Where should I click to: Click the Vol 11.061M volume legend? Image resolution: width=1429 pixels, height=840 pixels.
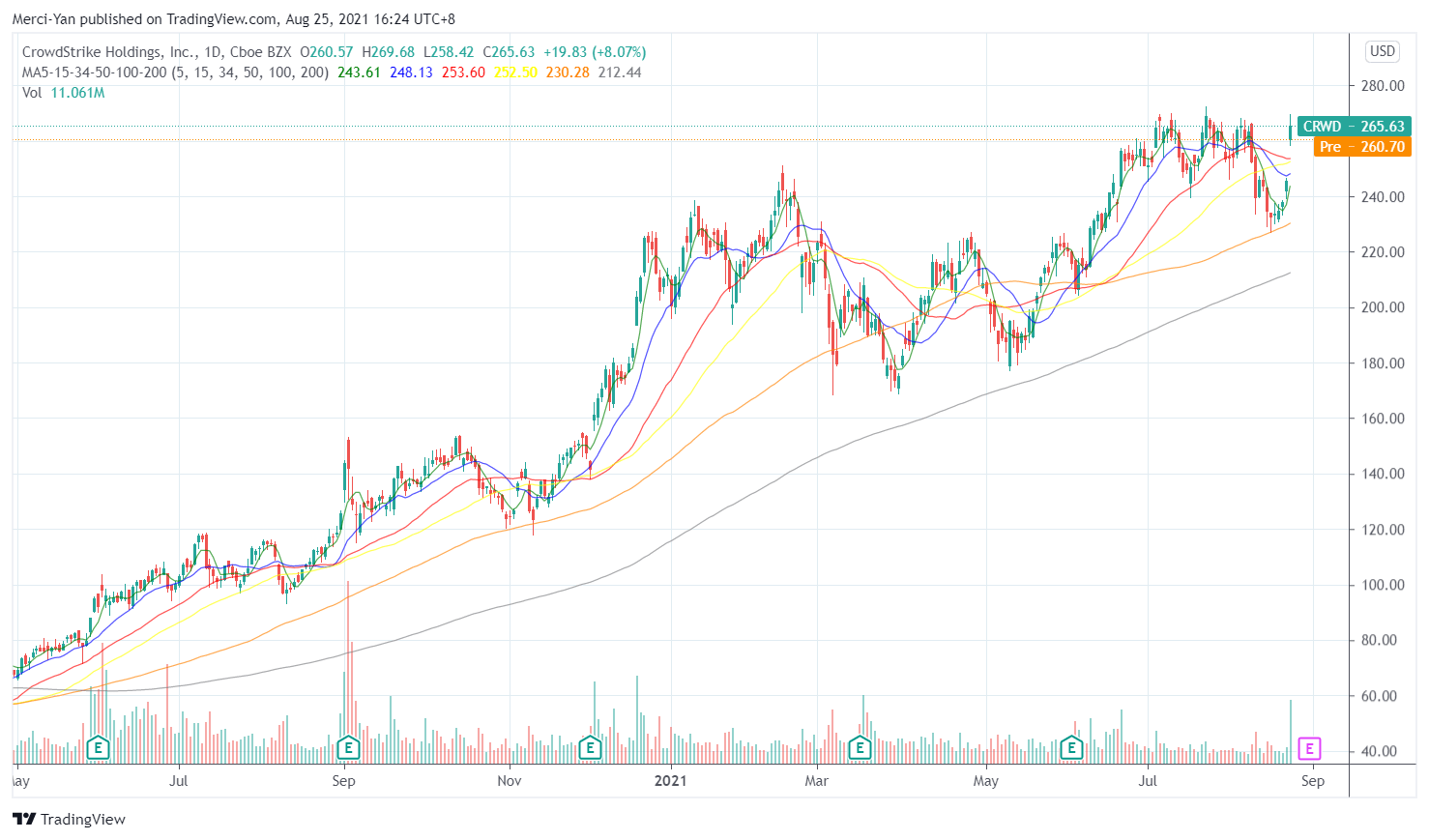pos(64,93)
